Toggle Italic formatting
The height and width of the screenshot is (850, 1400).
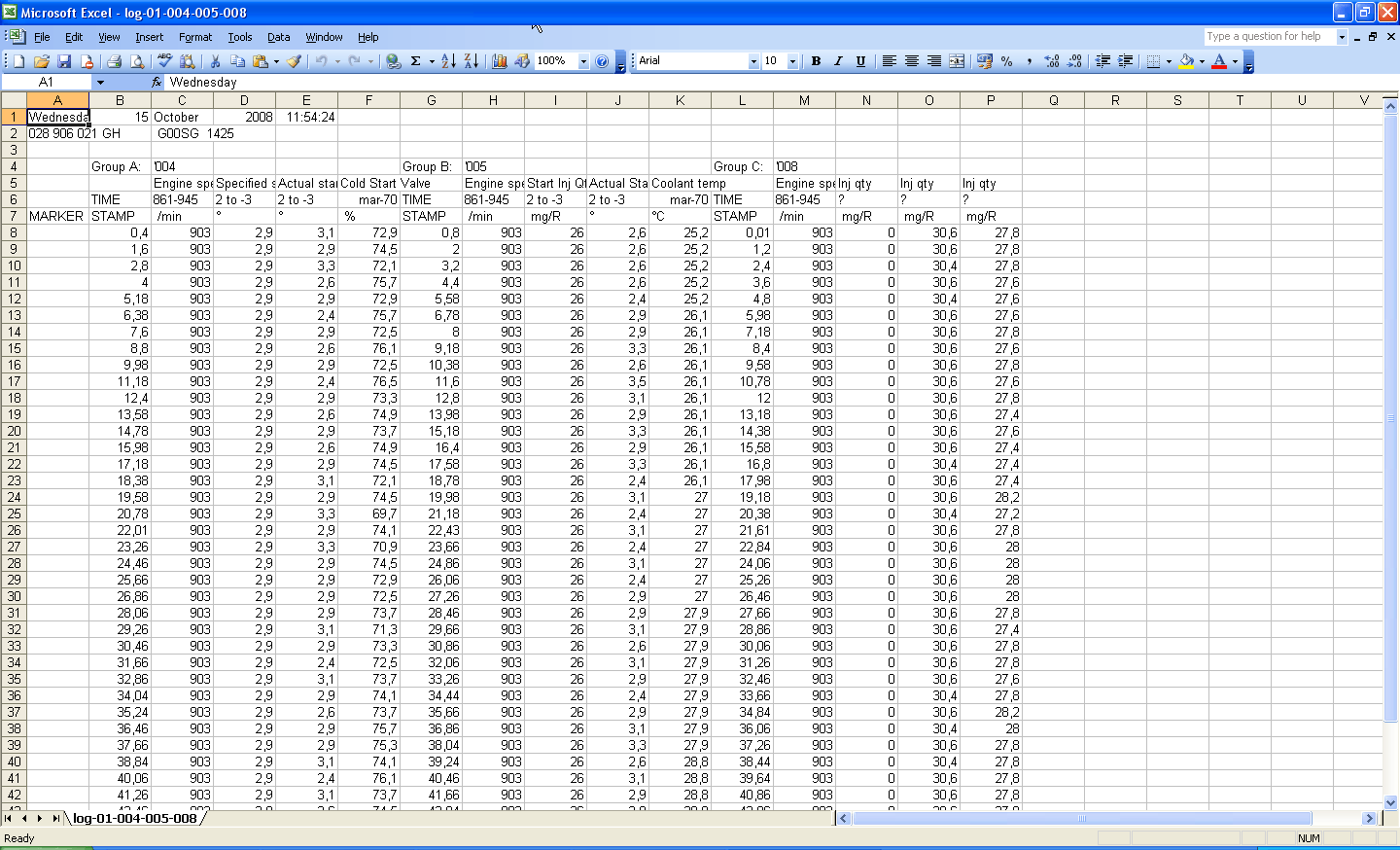(x=838, y=61)
